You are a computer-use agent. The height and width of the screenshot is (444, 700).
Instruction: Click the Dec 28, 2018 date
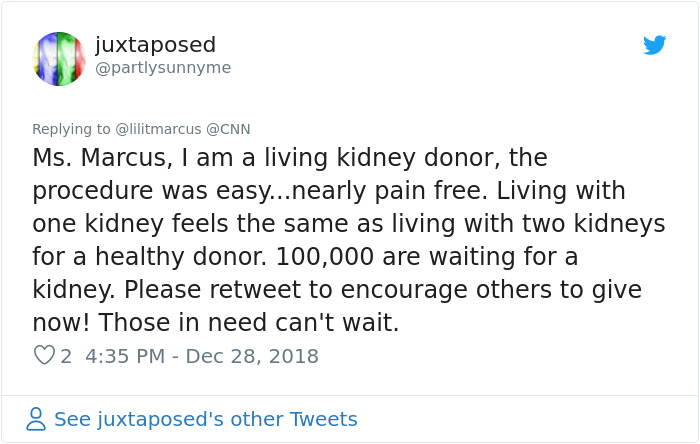point(250,356)
